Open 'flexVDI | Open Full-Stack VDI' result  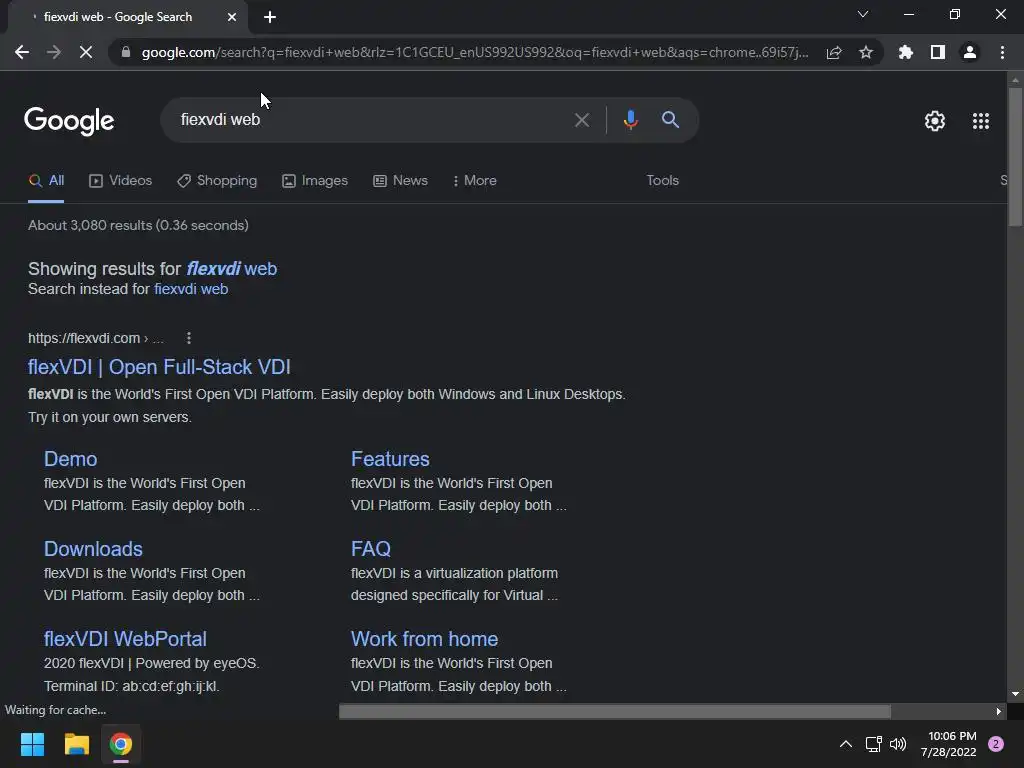click(x=159, y=367)
